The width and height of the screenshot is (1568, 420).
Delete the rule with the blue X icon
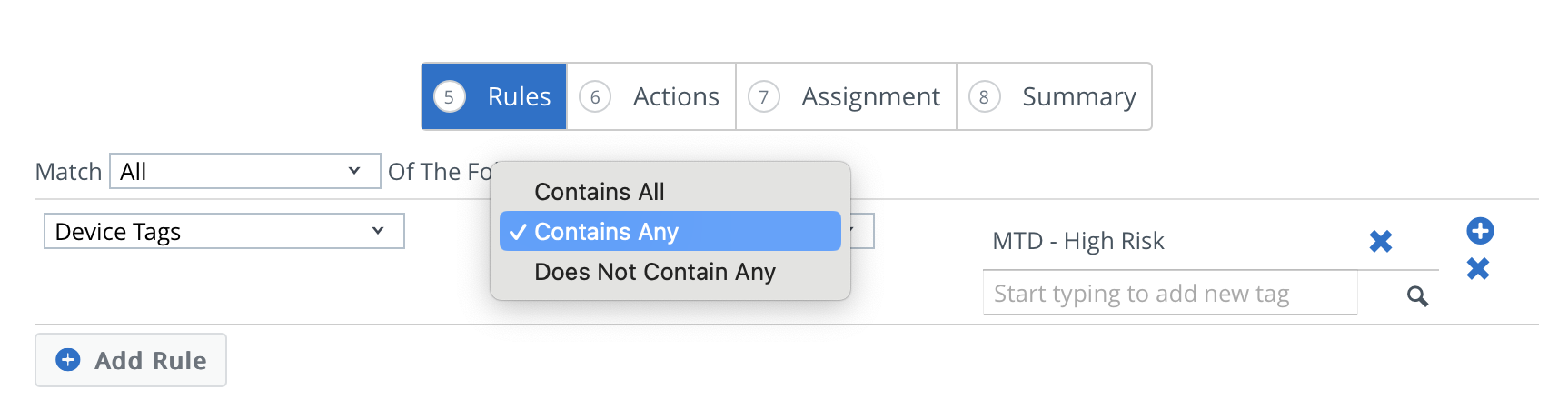[x=1478, y=269]
